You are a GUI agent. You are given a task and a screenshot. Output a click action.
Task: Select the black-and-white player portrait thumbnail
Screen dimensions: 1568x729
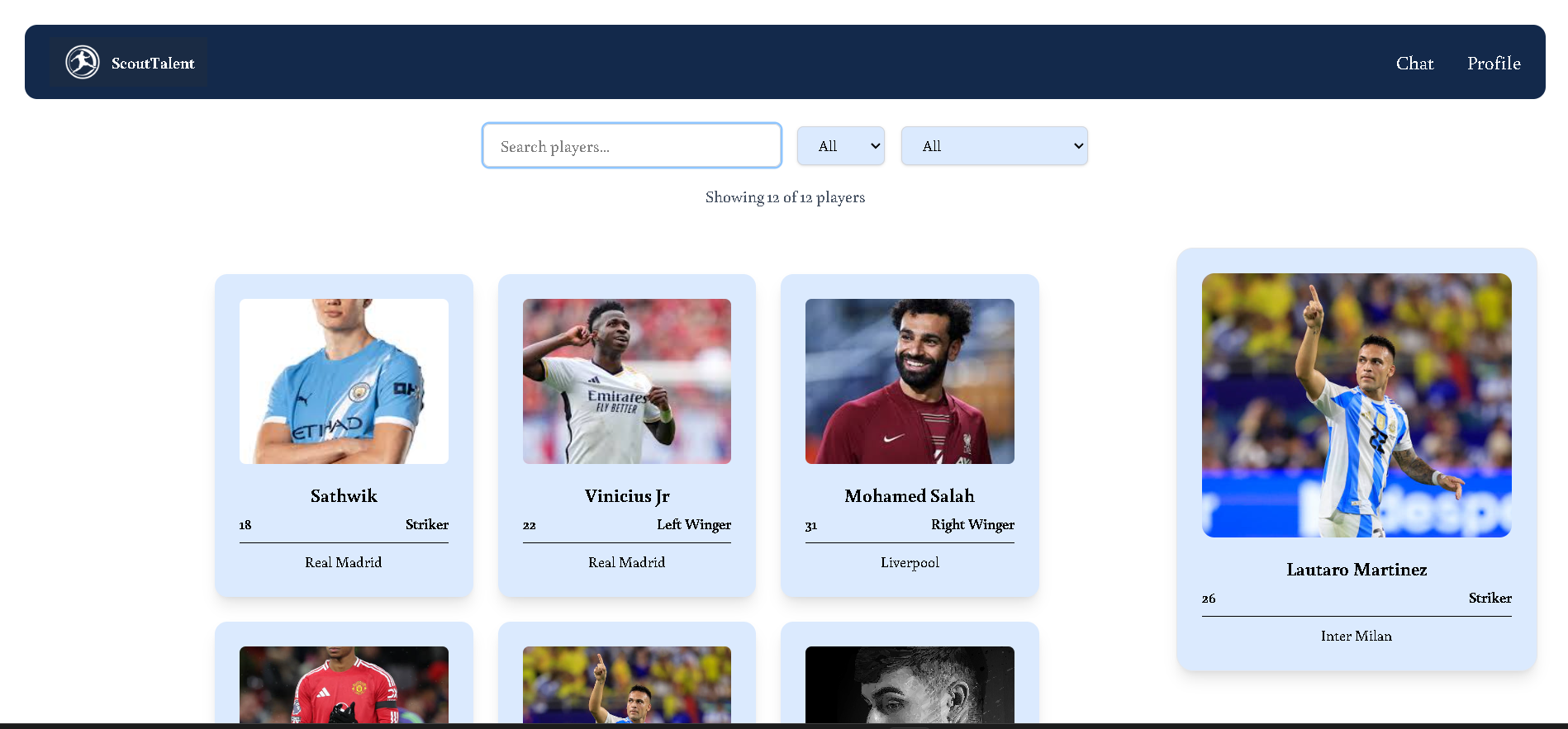click(910, 684)
